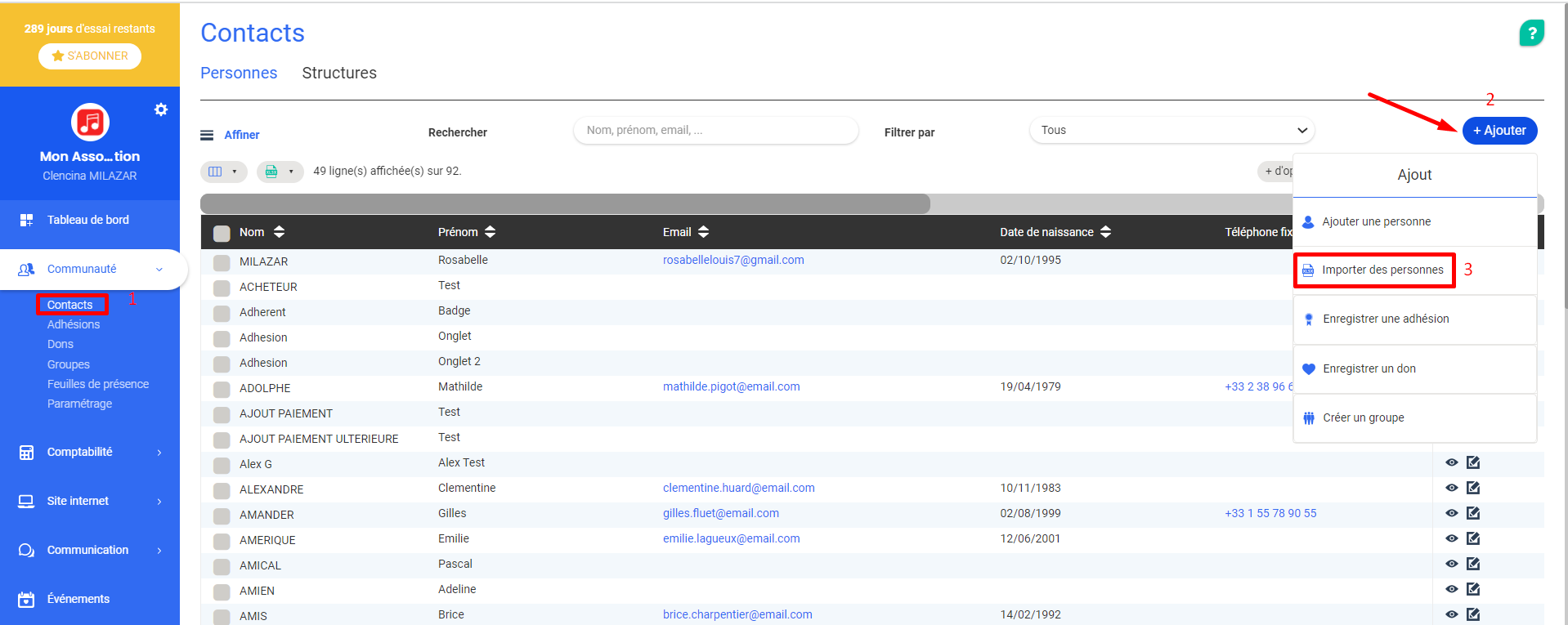Collapse the Communauté menu chevron
The width and height of the screenshot is (1568, 625).
click(159, 270)
